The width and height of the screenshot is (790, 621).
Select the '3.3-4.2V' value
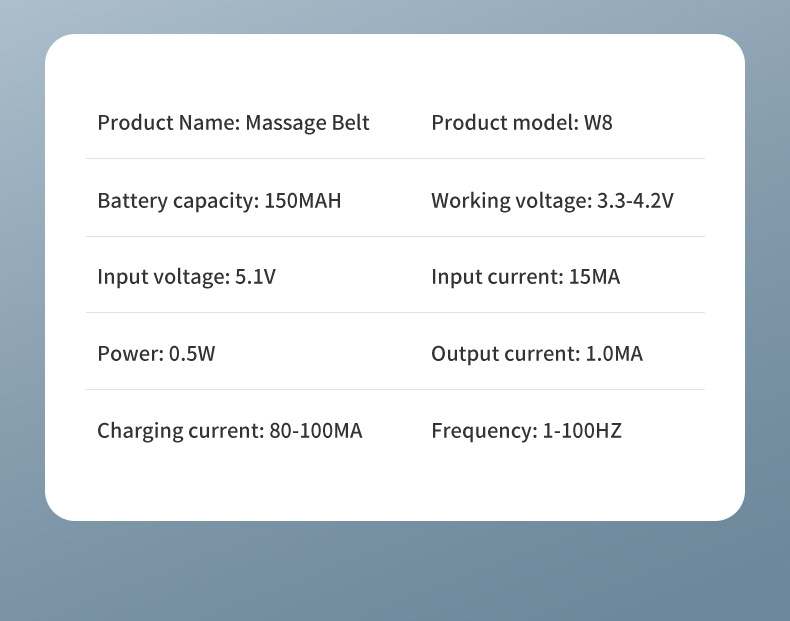[x=635, y=201]
